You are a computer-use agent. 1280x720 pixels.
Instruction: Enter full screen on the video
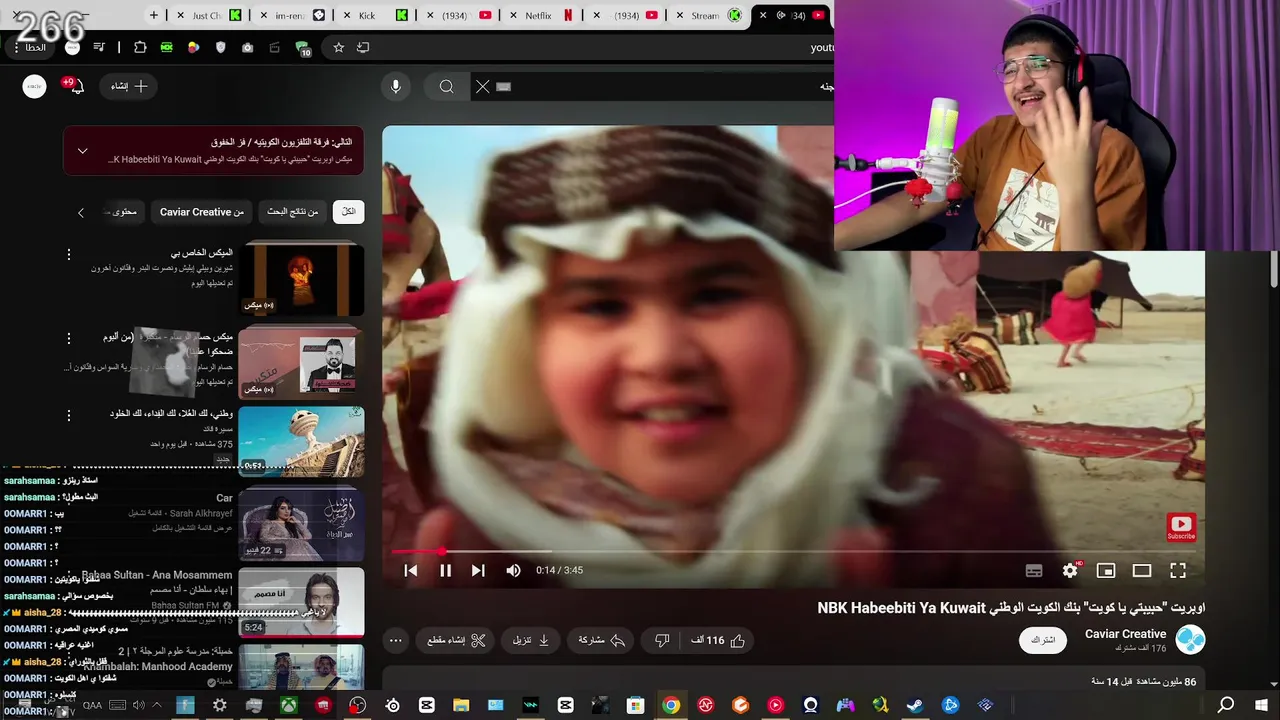pos(1178,570)
